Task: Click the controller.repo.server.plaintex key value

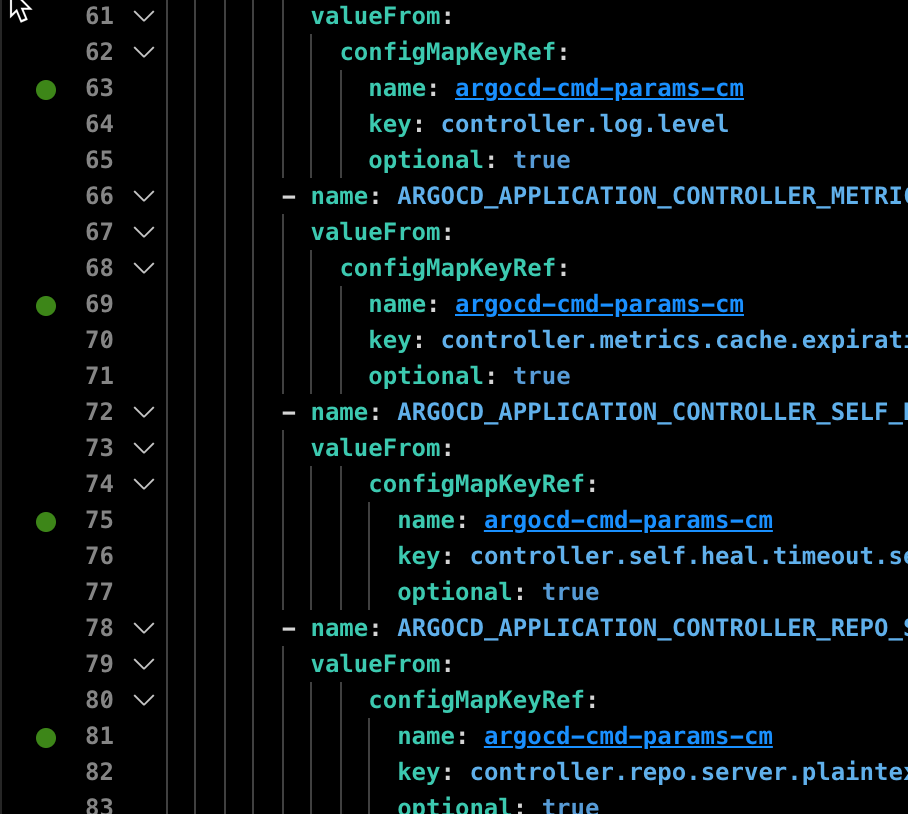Action: 689,772
